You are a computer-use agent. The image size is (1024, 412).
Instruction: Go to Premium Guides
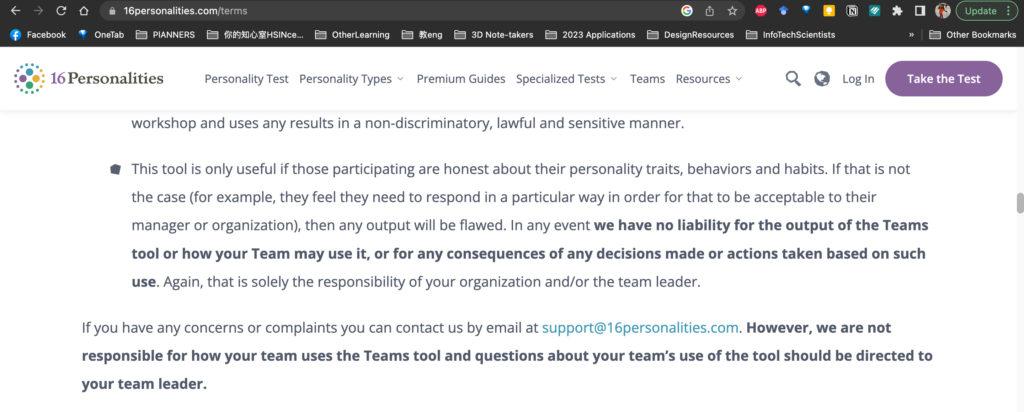(x=461, y=79)
